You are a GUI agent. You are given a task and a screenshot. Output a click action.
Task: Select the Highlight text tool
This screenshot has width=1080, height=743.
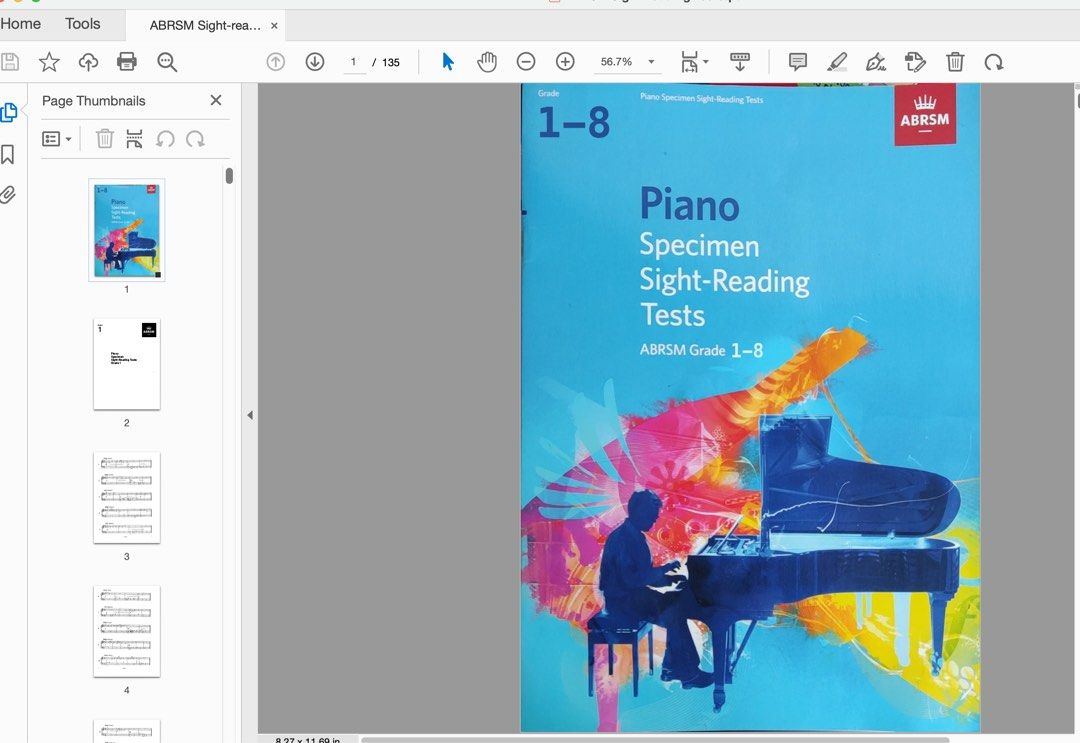837,62
